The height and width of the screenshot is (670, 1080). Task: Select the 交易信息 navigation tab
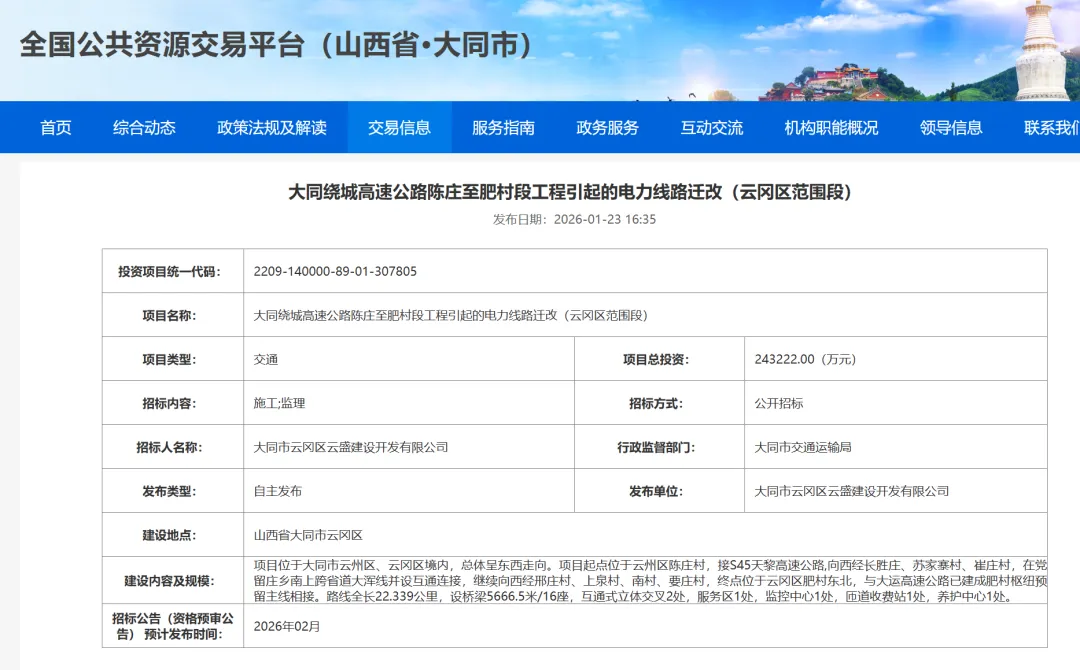click(399, 127)
